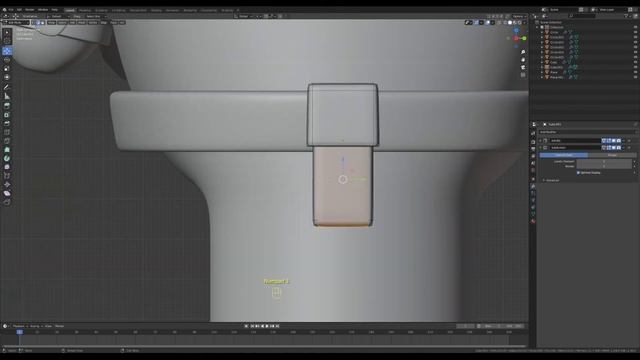
Task: Open the Mesh menu in the viewport header
Action: [x=82, y=22]
